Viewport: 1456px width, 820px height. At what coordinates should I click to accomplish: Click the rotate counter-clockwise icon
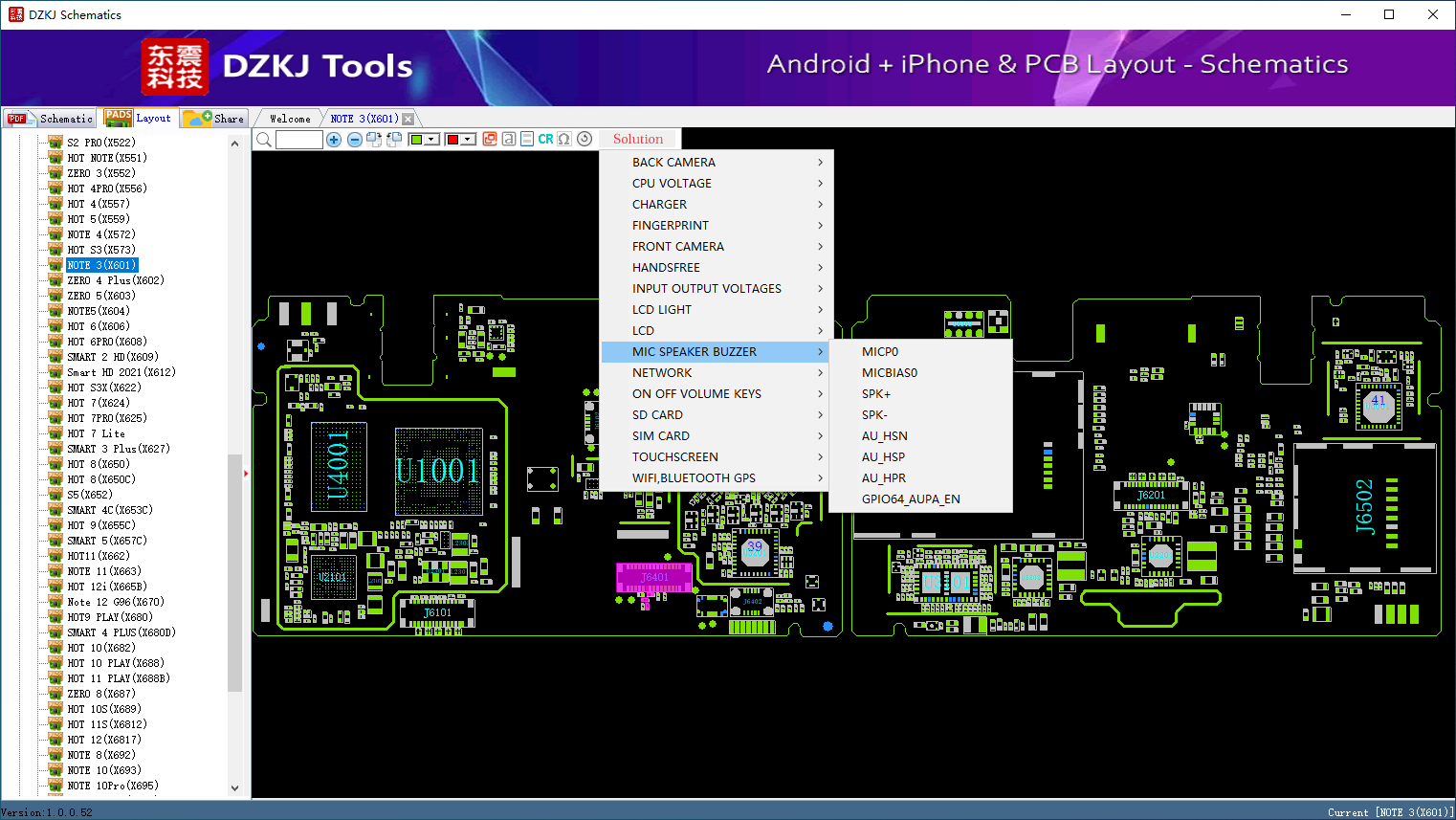(x=394, y=140)
